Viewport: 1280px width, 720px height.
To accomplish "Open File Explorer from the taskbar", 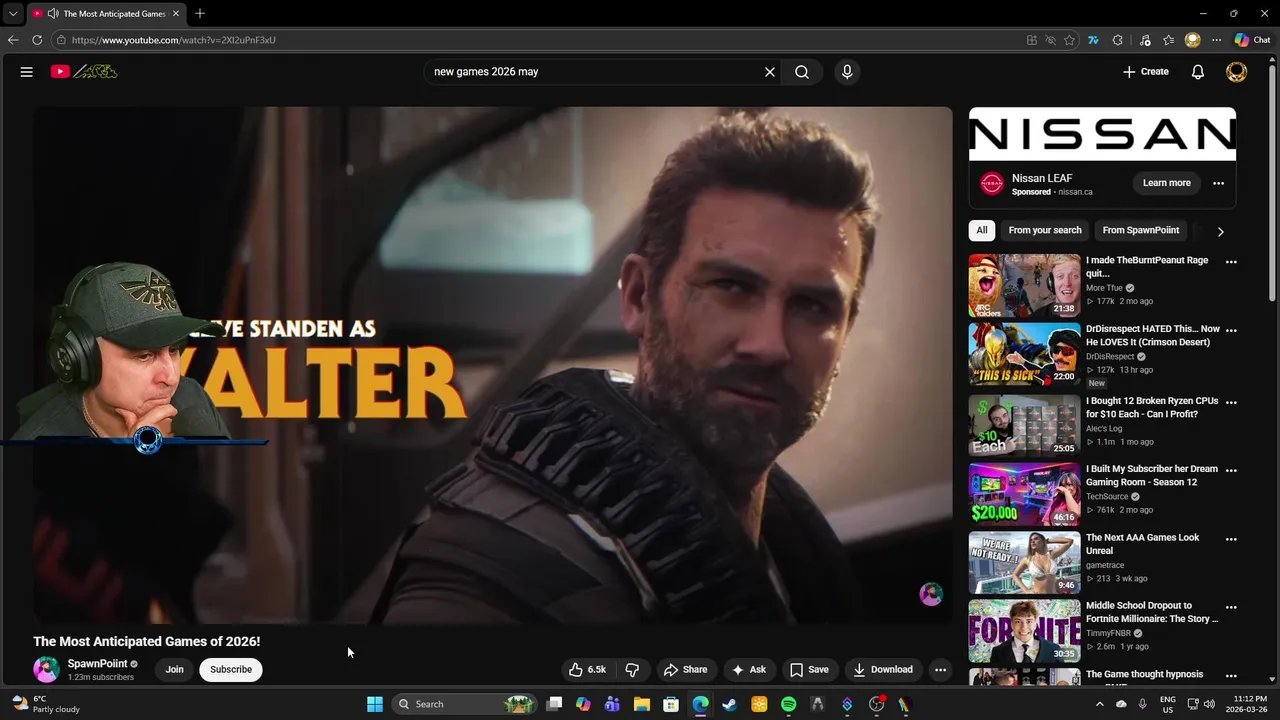I will pos(642,704).
